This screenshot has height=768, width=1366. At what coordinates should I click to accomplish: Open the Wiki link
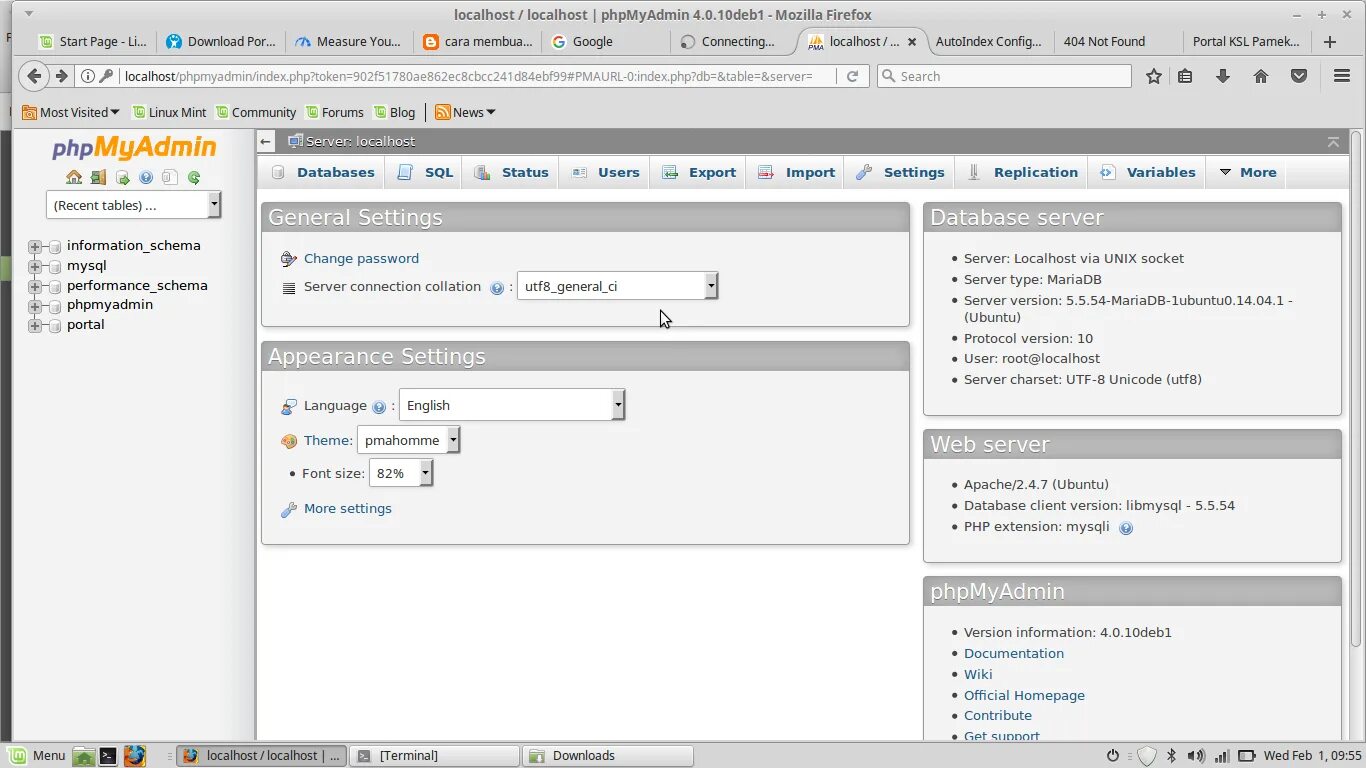pos(978,674)
